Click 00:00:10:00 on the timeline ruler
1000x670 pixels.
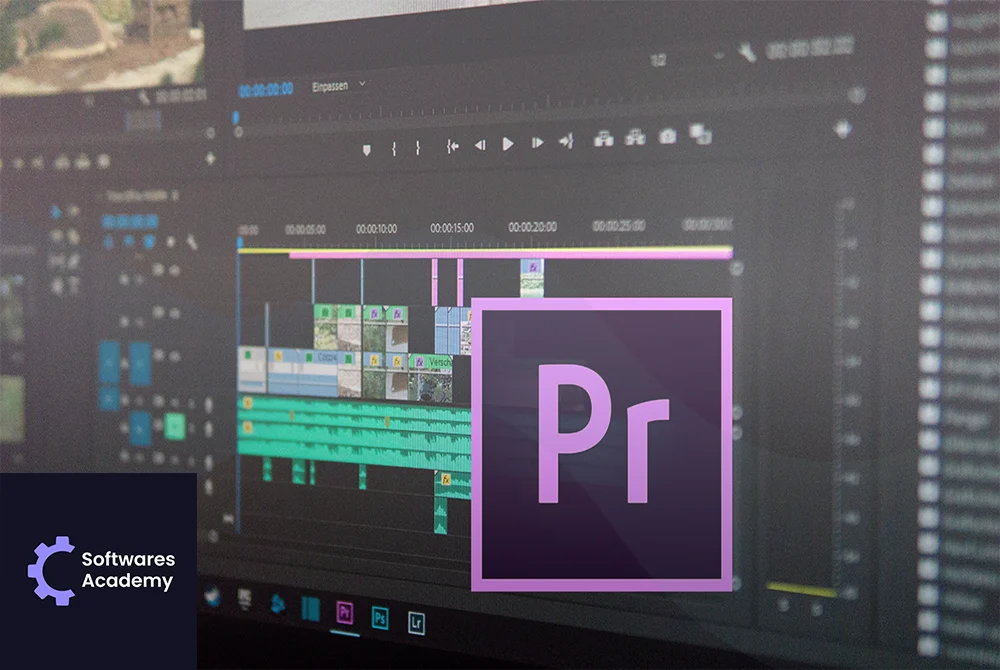376,228
